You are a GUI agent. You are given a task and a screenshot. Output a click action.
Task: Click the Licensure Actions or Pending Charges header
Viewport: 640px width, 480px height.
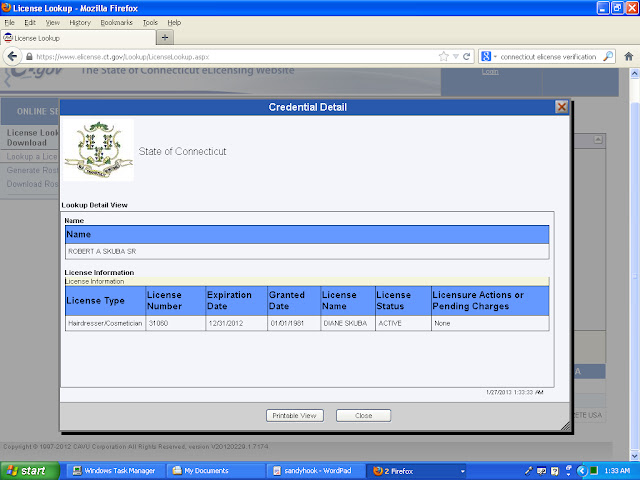pyautogui.click(x=490, y=300)
